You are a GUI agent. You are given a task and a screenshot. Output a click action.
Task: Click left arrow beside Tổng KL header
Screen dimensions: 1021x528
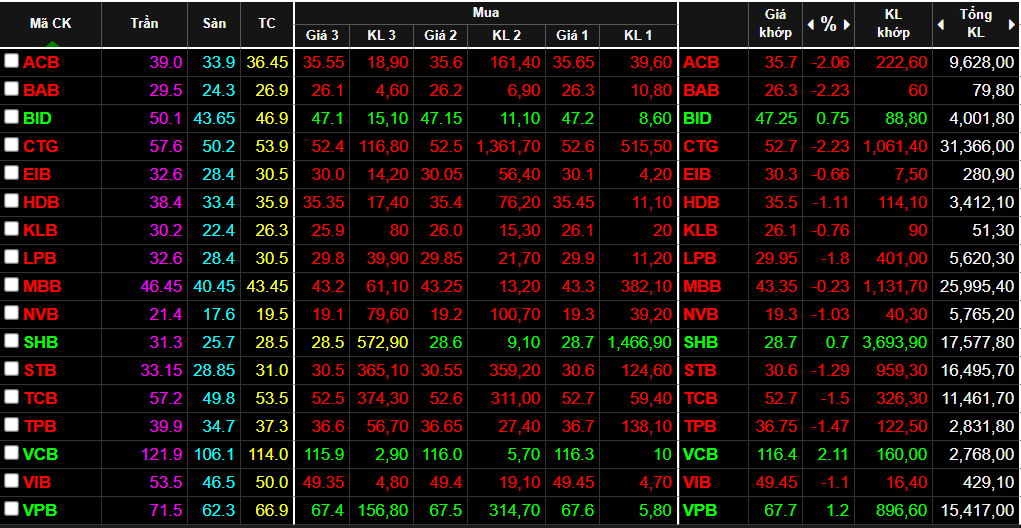pyautogui.click(x=940, y=24)
